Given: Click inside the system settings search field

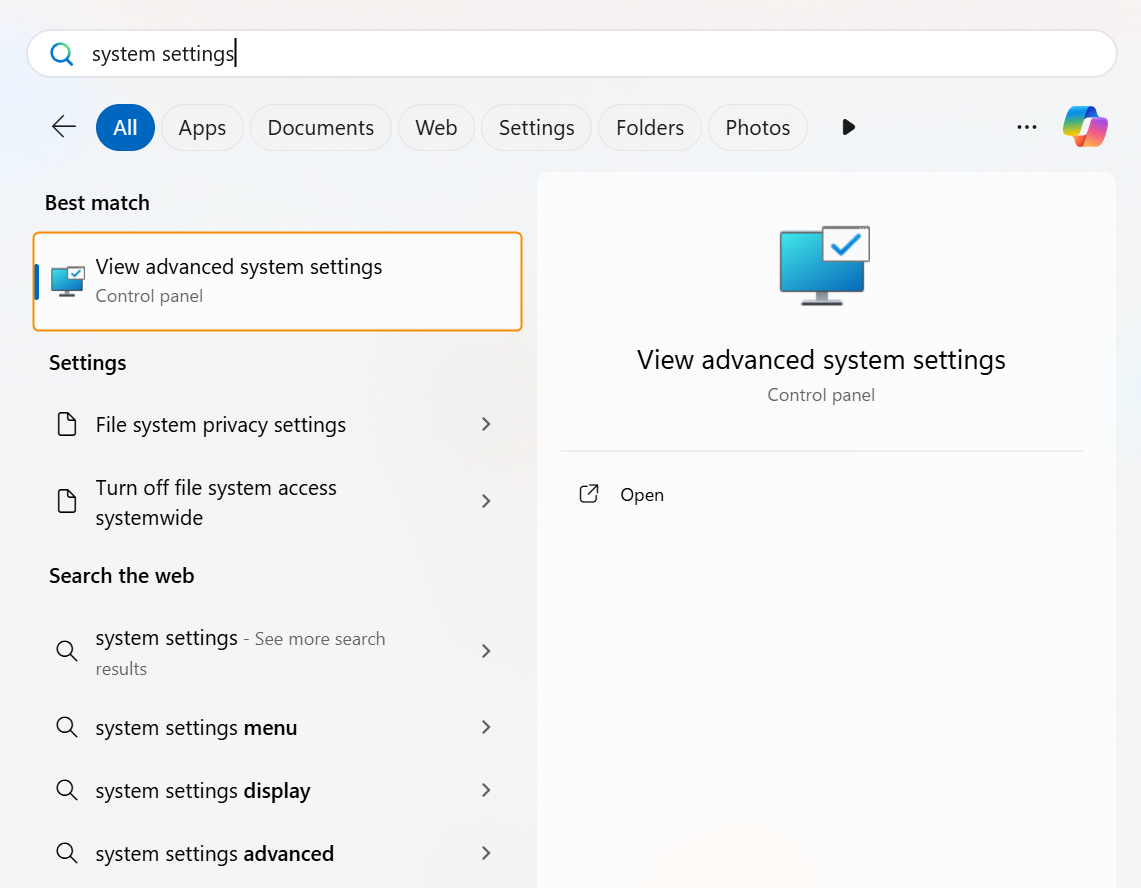Looking at the screenshot, I should [600, 54].
